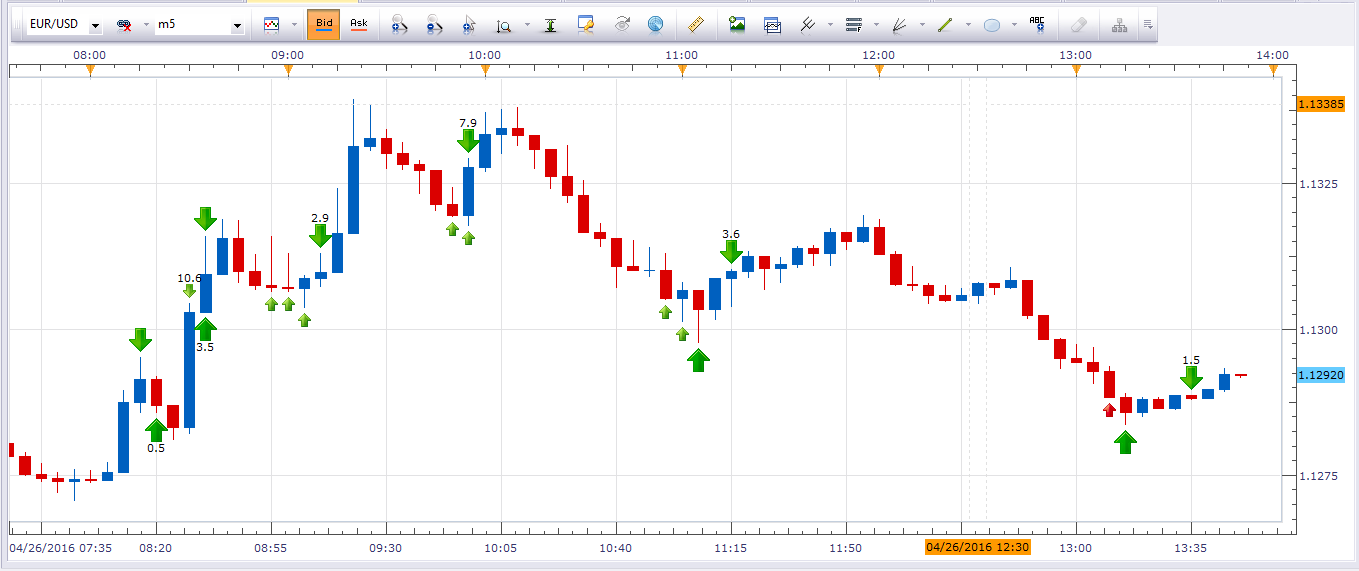Click the chart window template icon
The image size is (1359, 571).
point(772,24)
